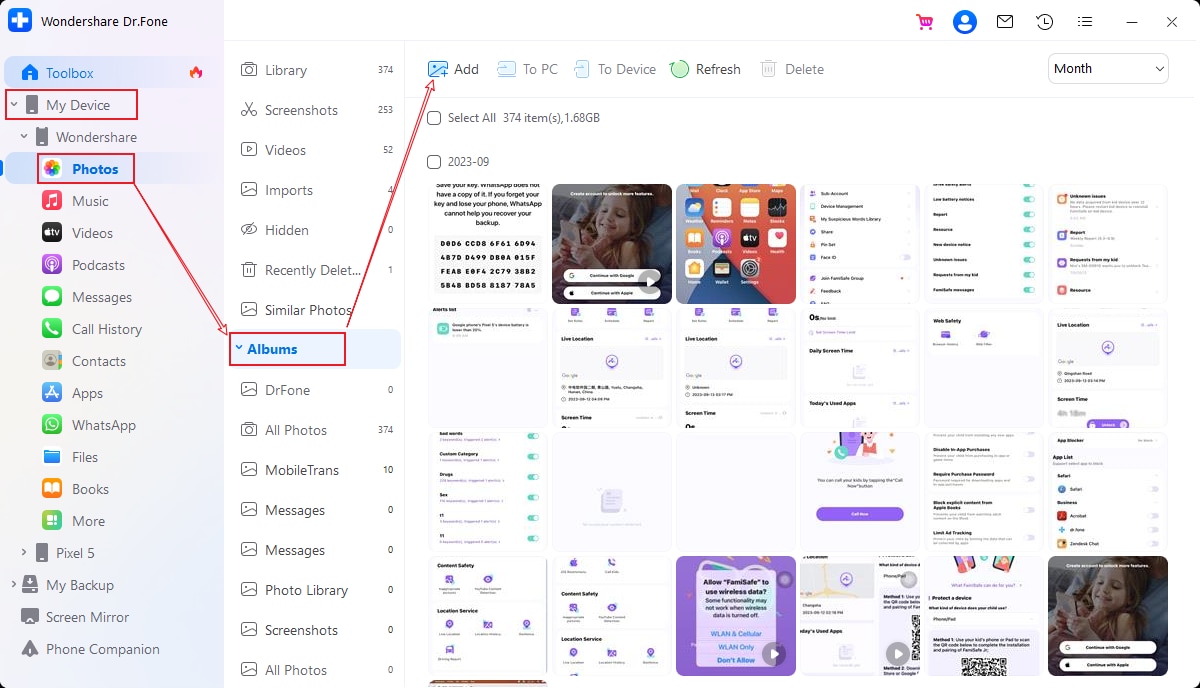This screenshot has height=688, width=1200.
Task: Open the Imports category
Action: pyautogui.click(x=316, y=190)
